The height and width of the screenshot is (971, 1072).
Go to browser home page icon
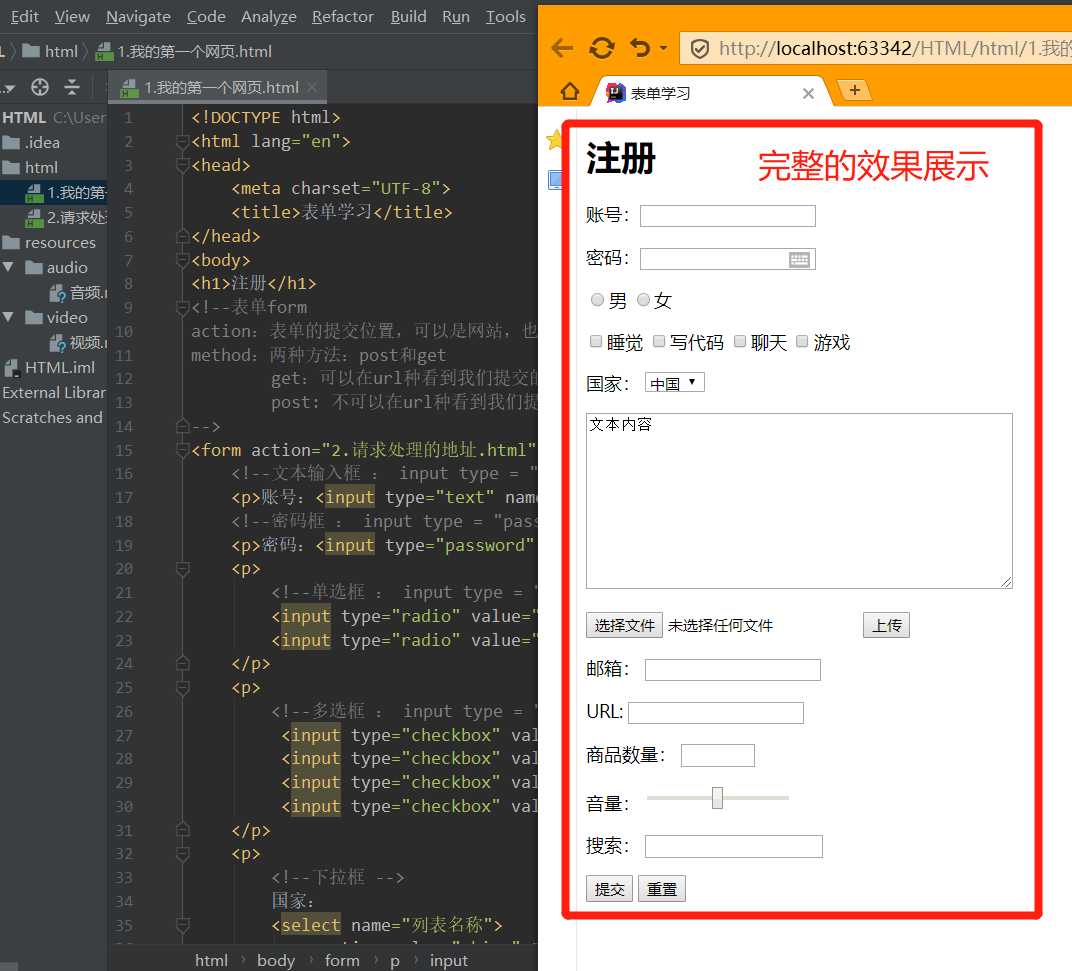click(x=570, y=91)
